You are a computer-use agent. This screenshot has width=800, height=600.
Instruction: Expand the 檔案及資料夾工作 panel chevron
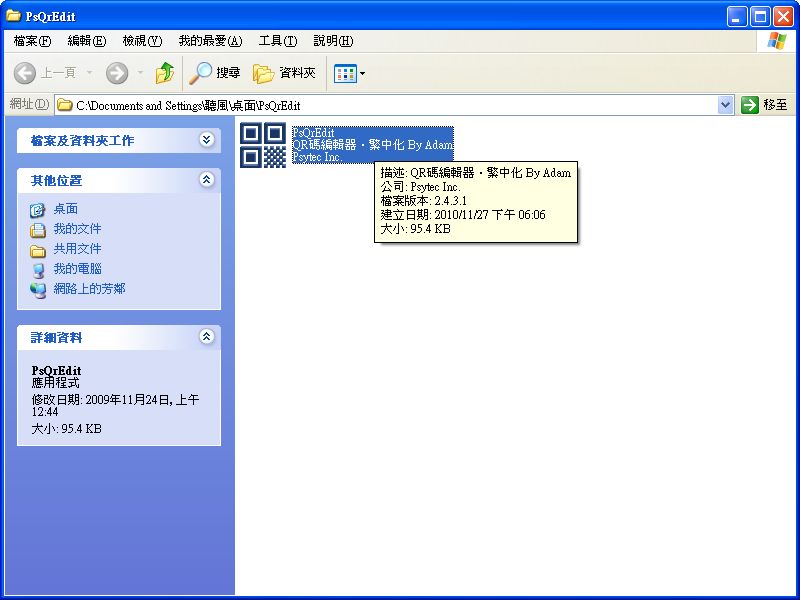(207, 140)
